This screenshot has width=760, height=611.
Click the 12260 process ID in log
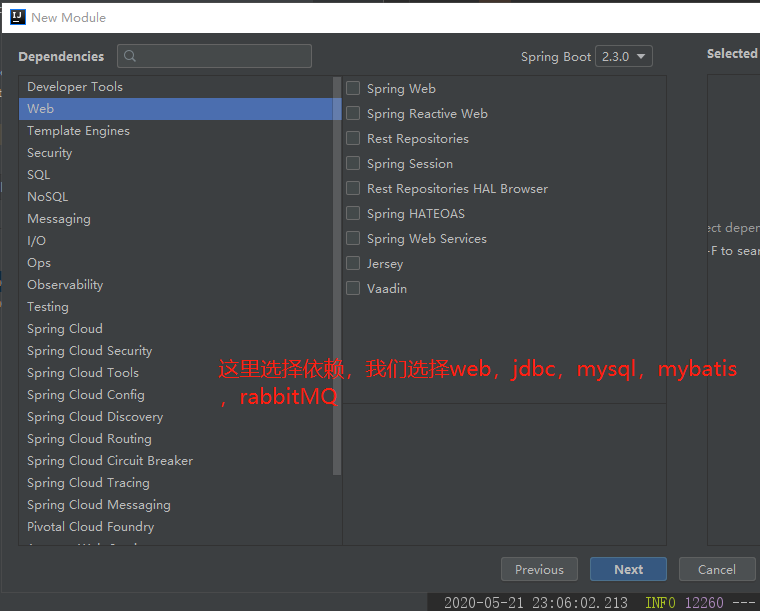tap(704, 602)
